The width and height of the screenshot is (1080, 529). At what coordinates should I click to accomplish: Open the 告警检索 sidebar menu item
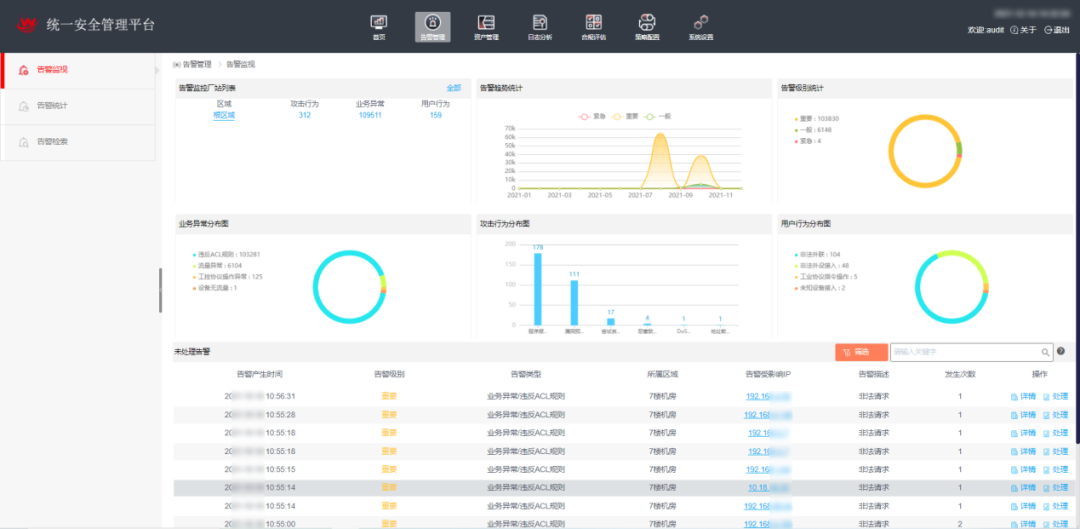pyautogui.click(x=78, y=142)
